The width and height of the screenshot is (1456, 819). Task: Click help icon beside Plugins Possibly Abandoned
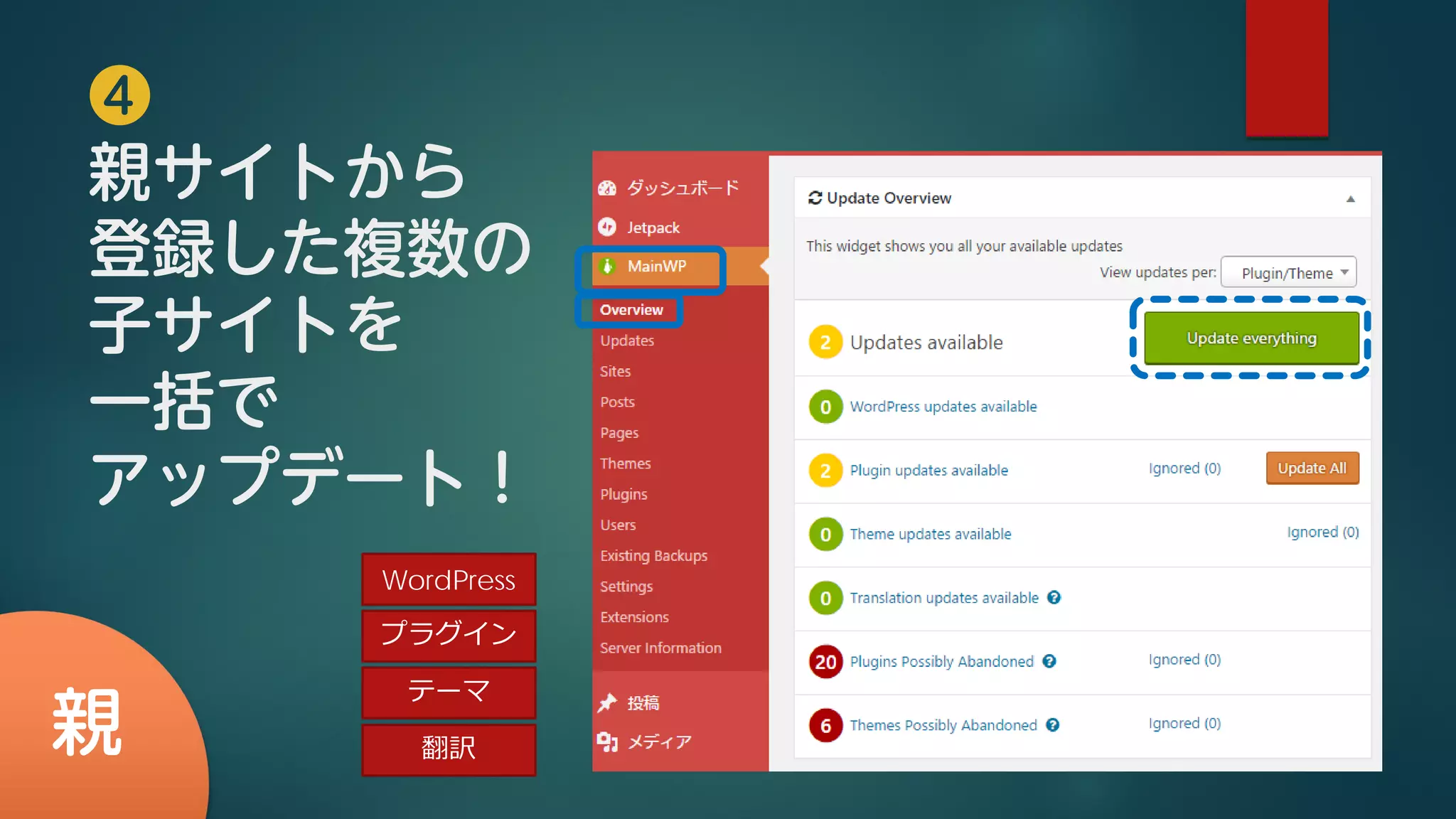pyautogui.click(x=1049, y=662)
